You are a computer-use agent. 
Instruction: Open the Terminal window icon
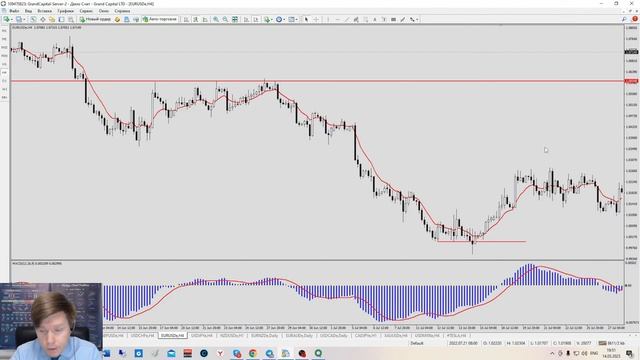[61, 19]
